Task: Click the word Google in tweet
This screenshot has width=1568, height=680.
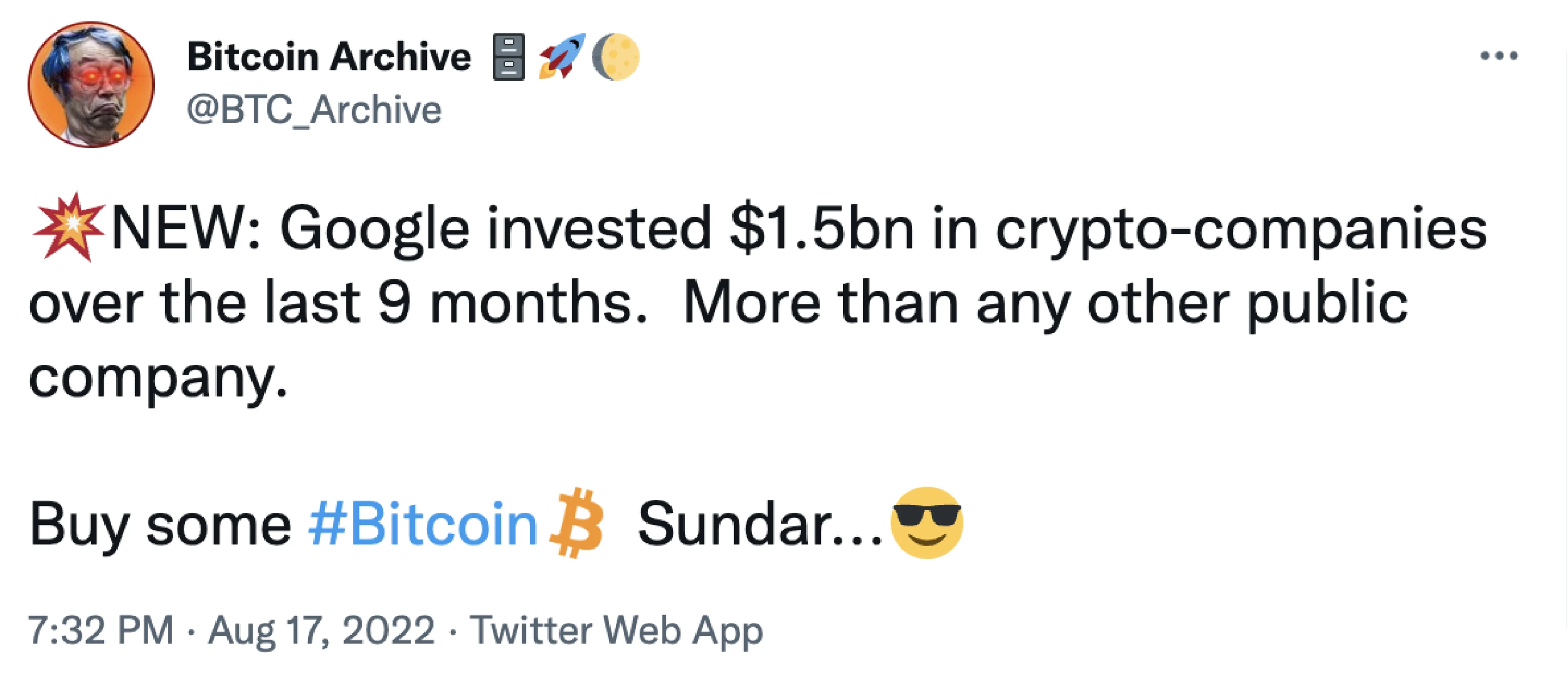Action: click(374, 230)
